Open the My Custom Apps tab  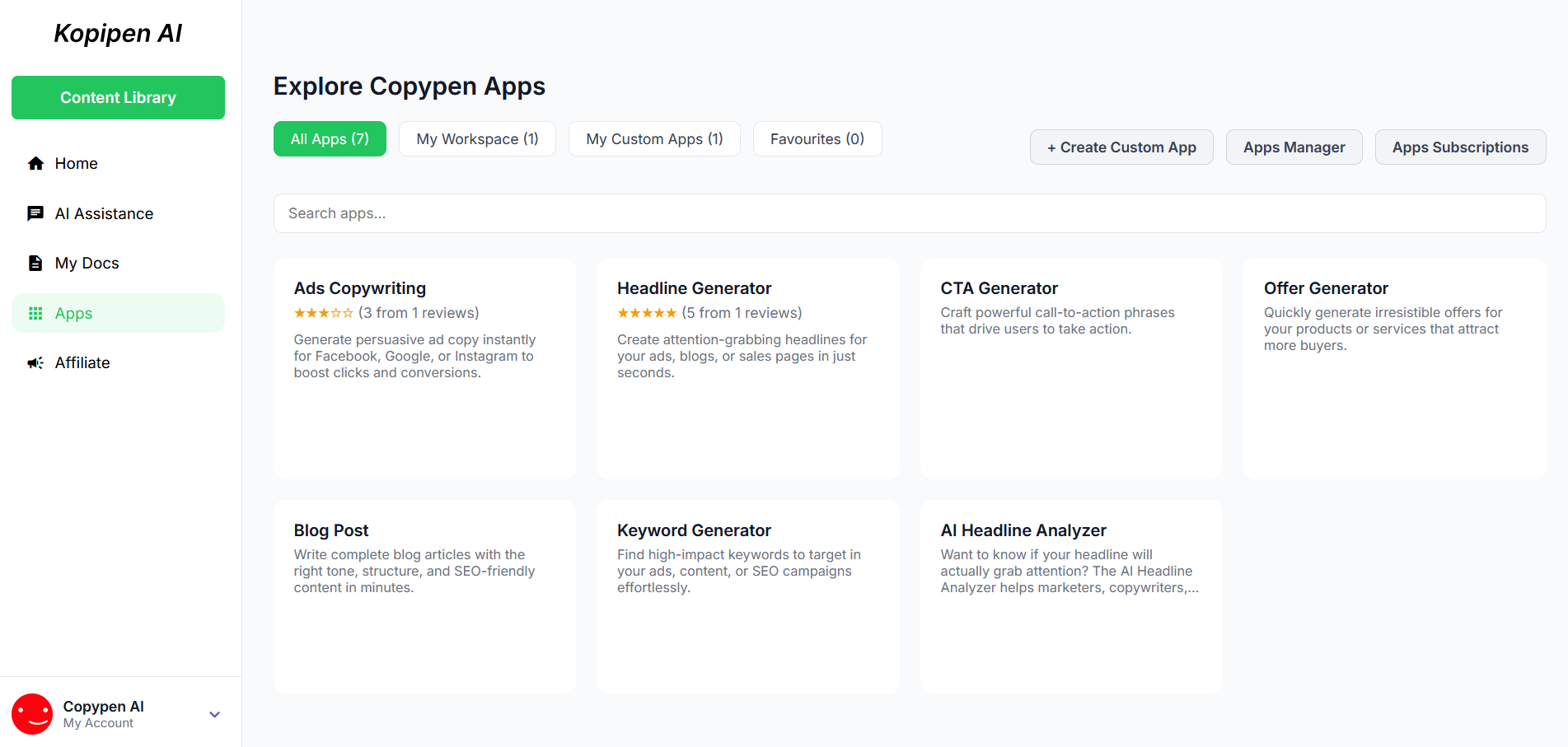[654, 139]
